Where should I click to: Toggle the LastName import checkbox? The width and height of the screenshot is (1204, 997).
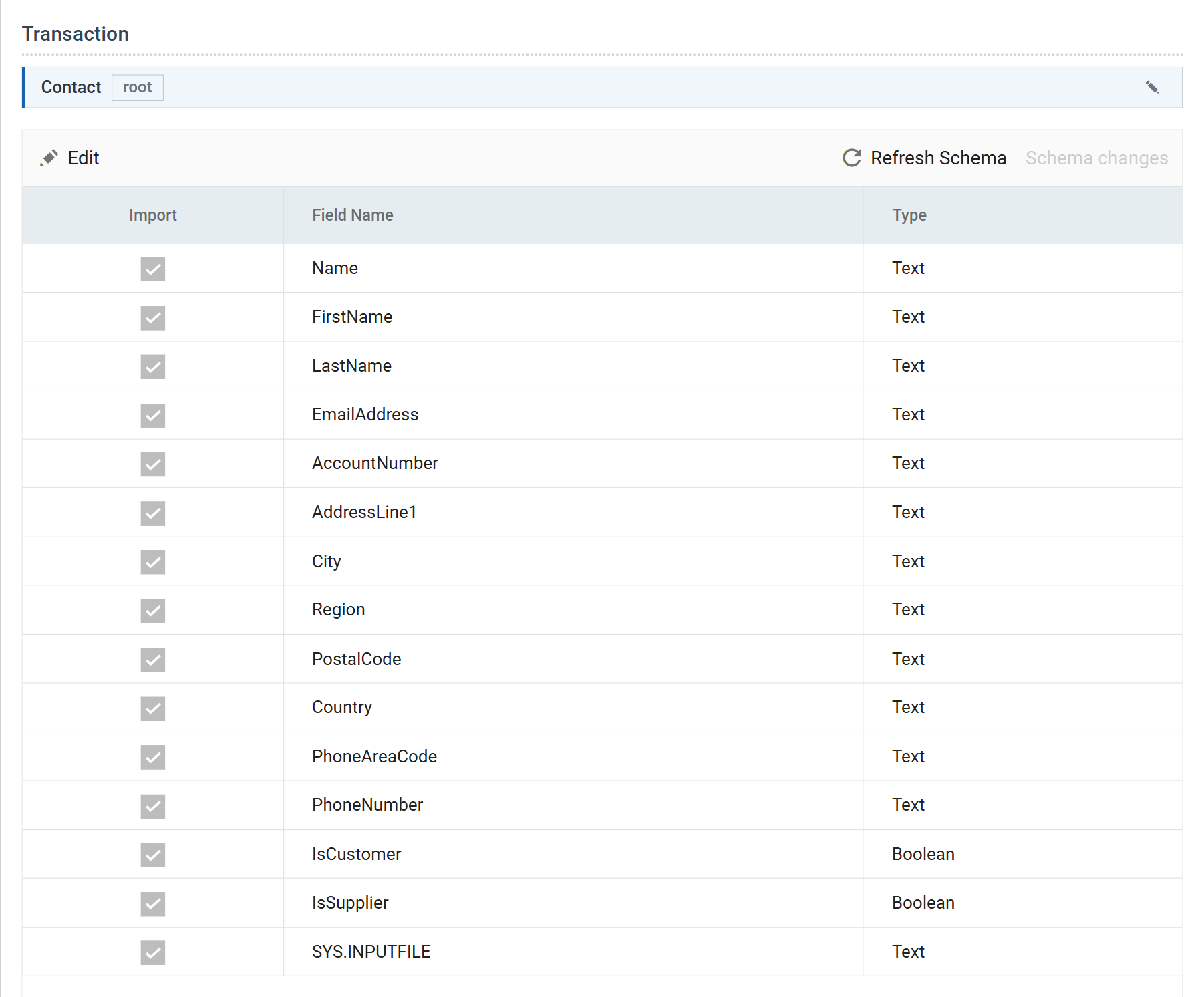tap(153, 366)
